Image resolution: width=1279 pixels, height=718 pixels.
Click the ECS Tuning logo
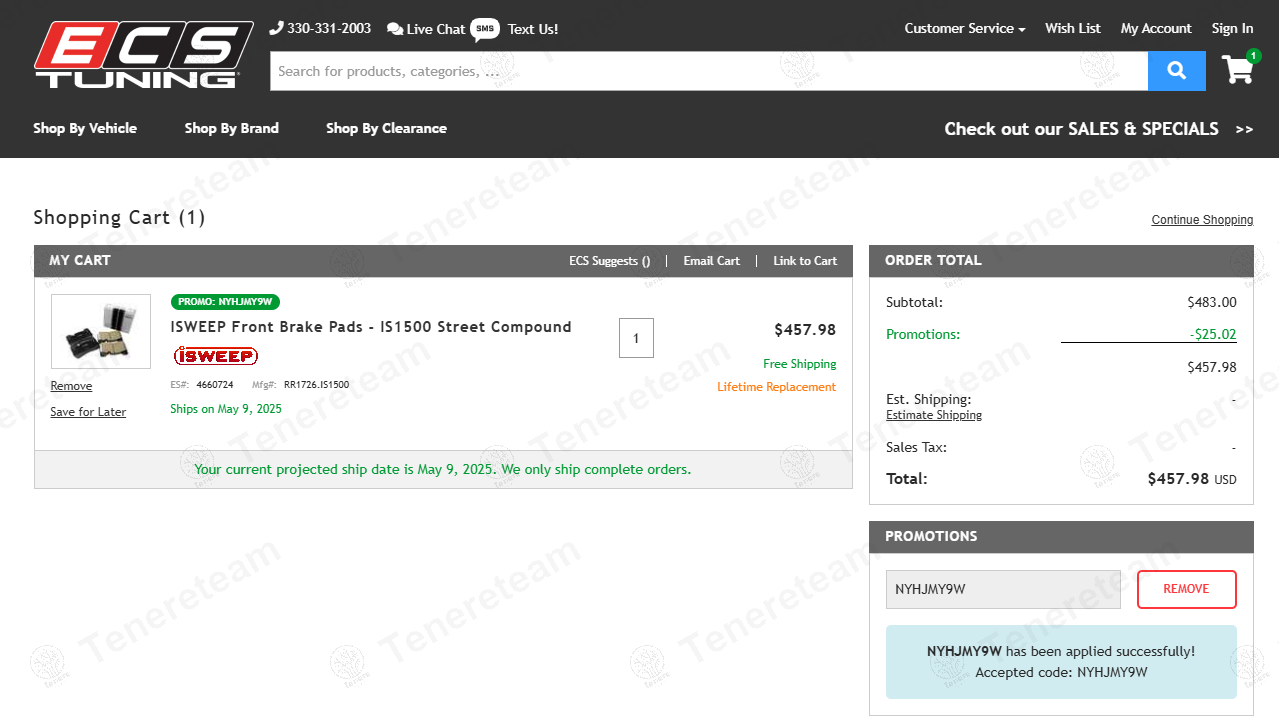(x=143, y=55)
